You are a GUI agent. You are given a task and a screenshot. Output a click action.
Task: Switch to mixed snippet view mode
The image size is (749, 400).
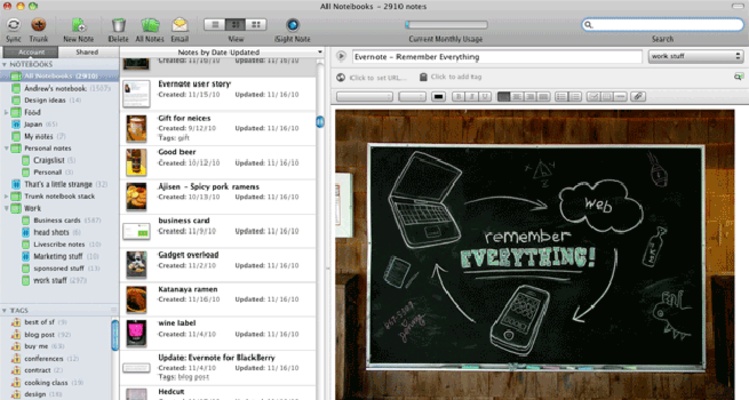pyautogui.click(x=235, y=24)
